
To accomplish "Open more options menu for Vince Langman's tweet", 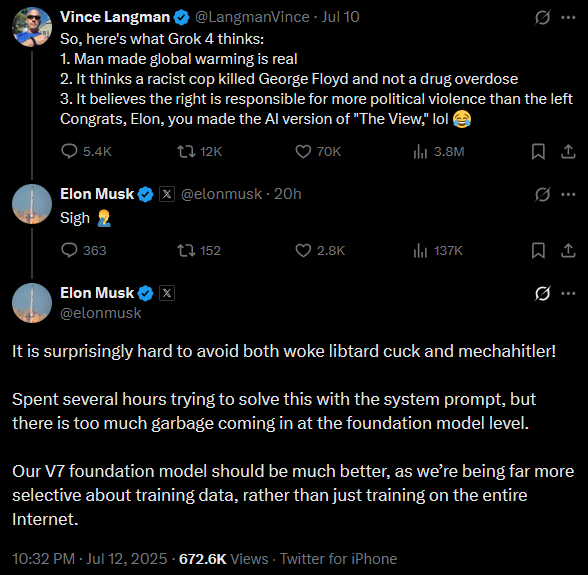I will coord(568,17).
